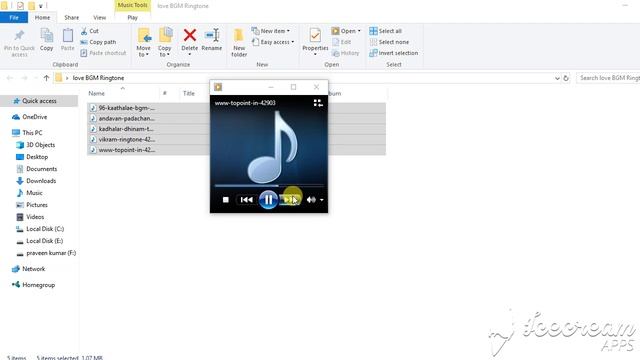This screenshot has width=640, height=360.
Task: Click Copy path
Action: [x=98, y=42]
